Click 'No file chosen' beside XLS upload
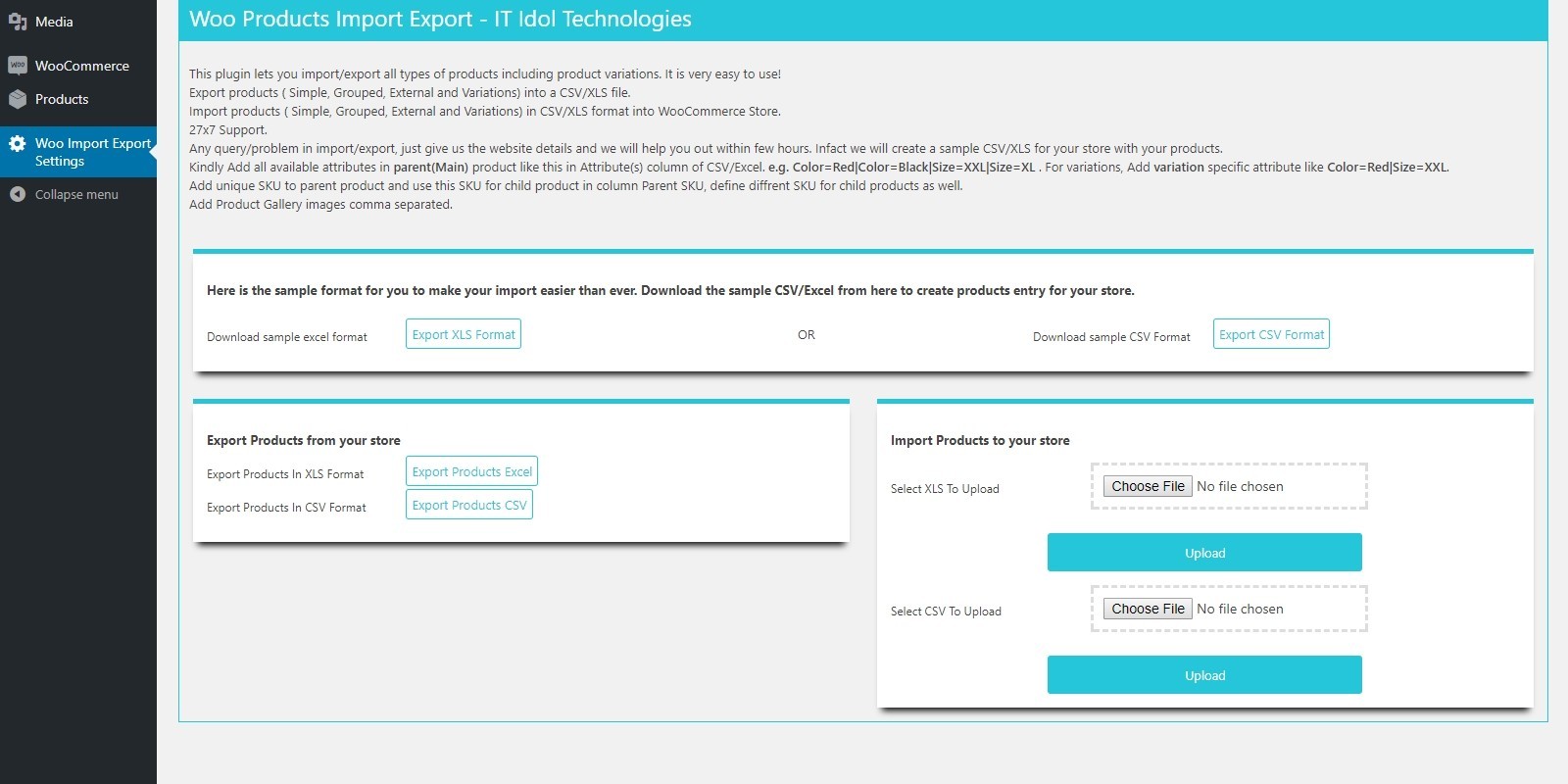Image resolution: width=1568 pixels, height=784 pixels. pos(1240,486)
